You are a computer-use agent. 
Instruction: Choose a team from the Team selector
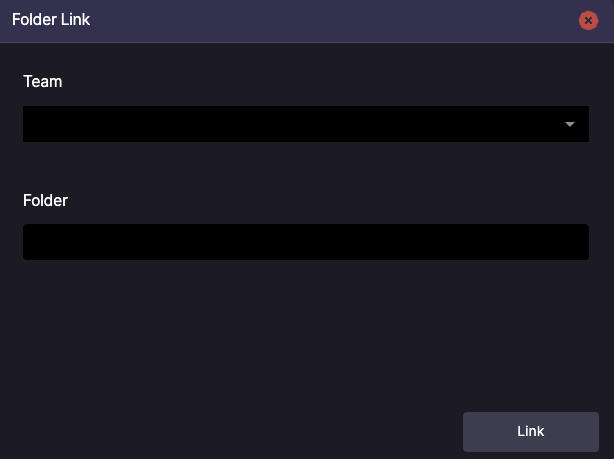pyautogui.click(x=306, y=124)
